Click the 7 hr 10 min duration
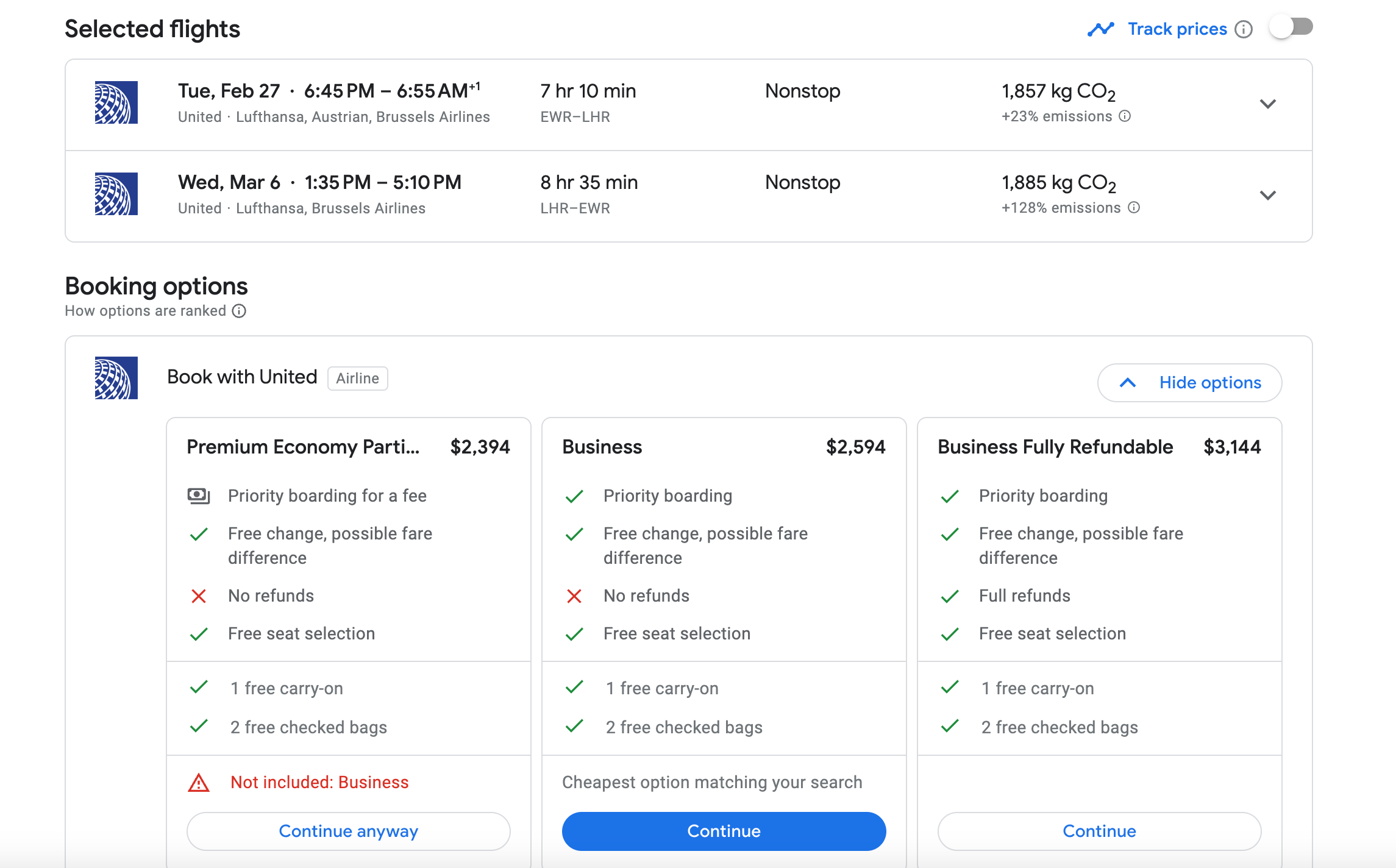The width and height of the screenshot is (1396, 868). (588, 91)
